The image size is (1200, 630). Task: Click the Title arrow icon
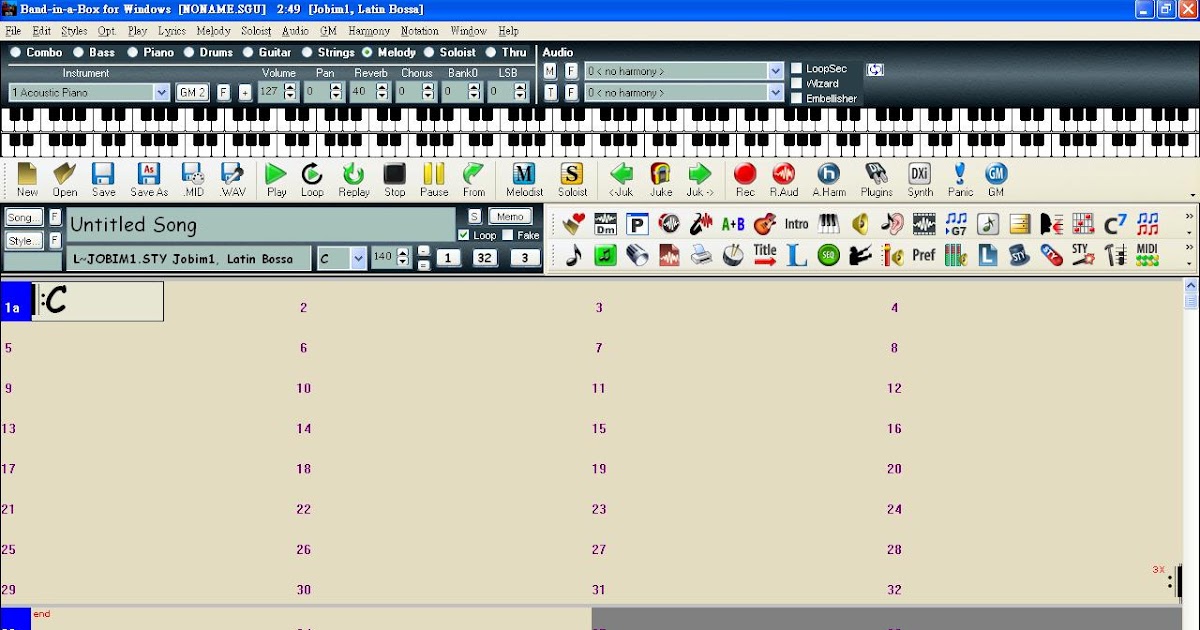point(765,255)
